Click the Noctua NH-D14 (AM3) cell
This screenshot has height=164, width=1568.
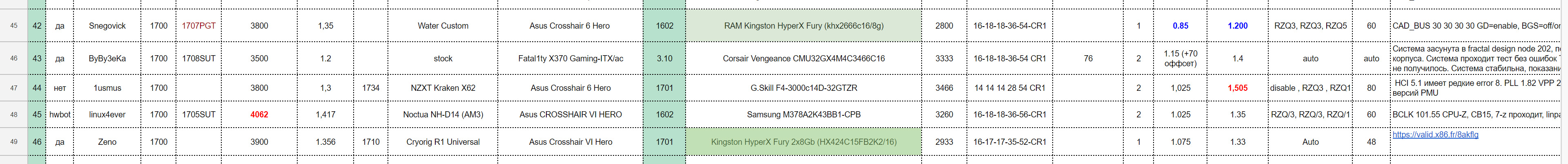pos(443,115)
